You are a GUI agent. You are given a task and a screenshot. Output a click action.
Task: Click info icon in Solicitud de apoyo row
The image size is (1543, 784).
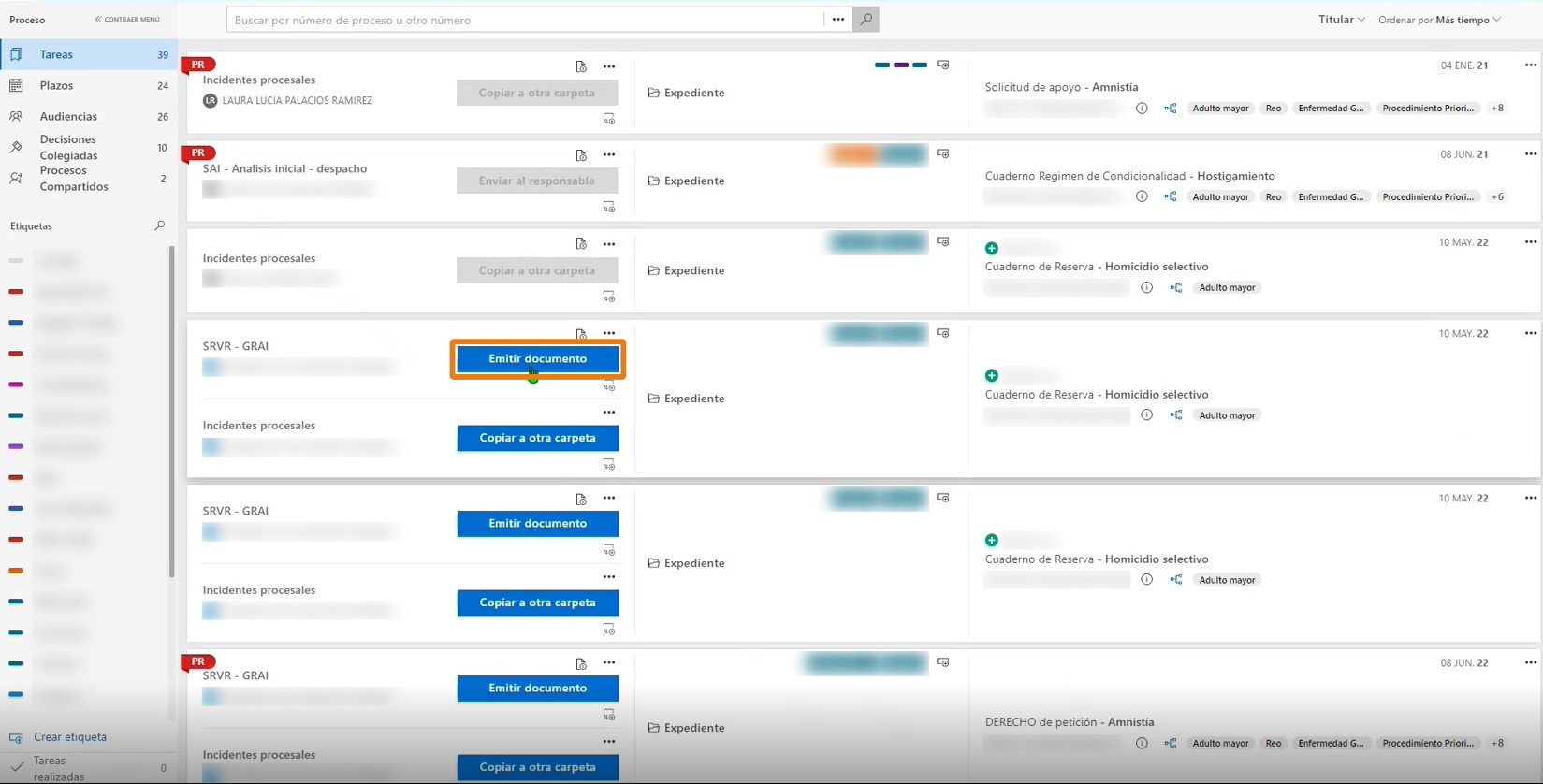point(1142,109)
